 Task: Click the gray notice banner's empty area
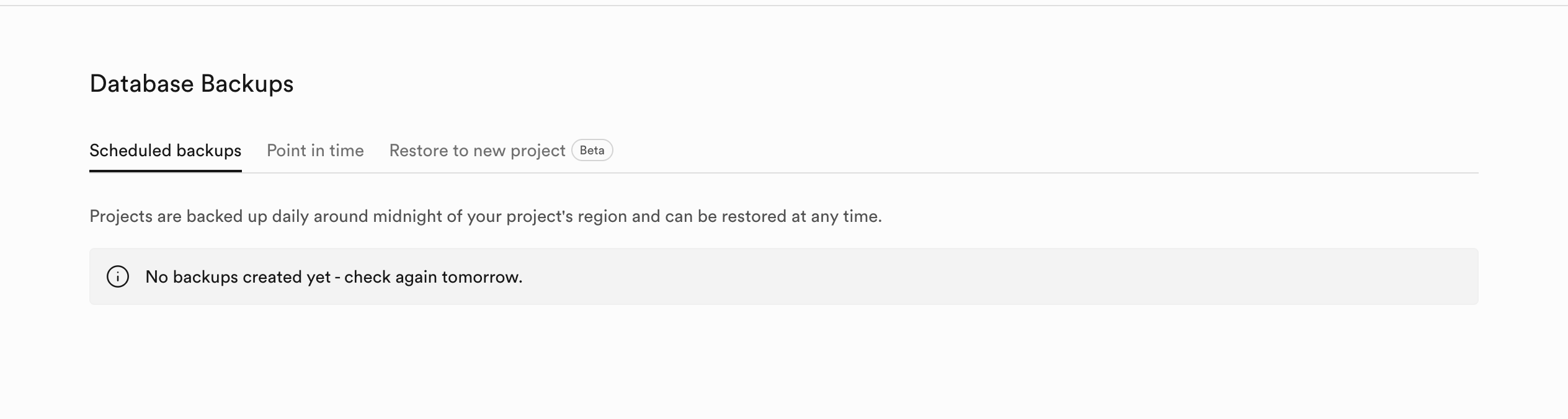[x=992, y=276]
